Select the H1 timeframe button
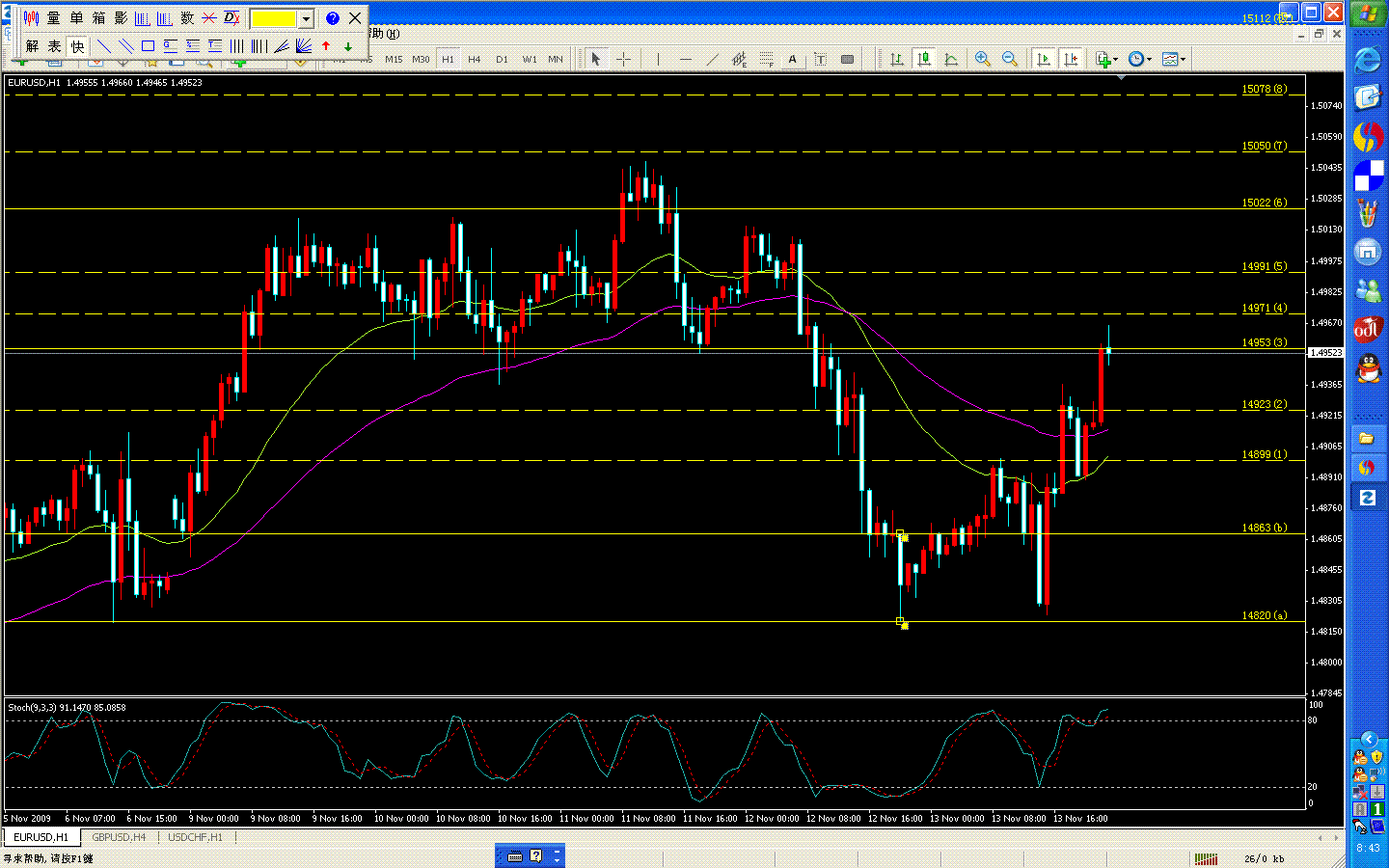 coord(448,60)
